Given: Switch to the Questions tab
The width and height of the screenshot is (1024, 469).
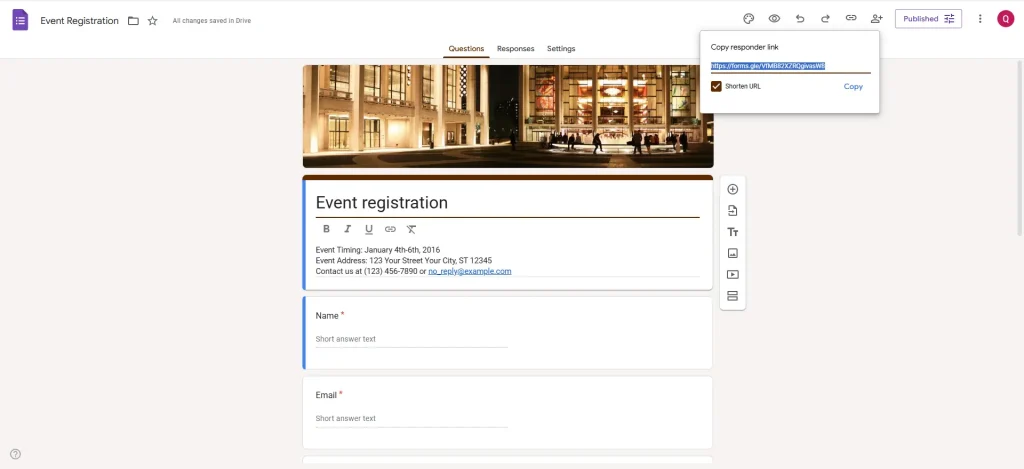Looking at the screenshot, I should pos(466,49).
